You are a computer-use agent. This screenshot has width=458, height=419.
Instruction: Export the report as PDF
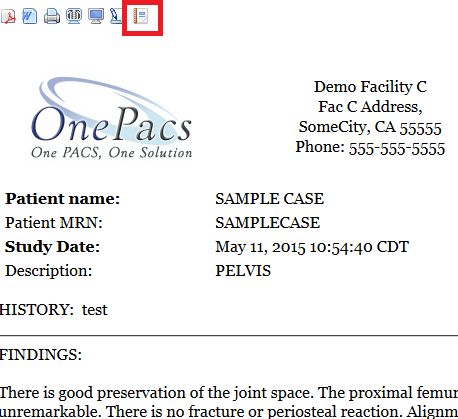click(8, 16)
